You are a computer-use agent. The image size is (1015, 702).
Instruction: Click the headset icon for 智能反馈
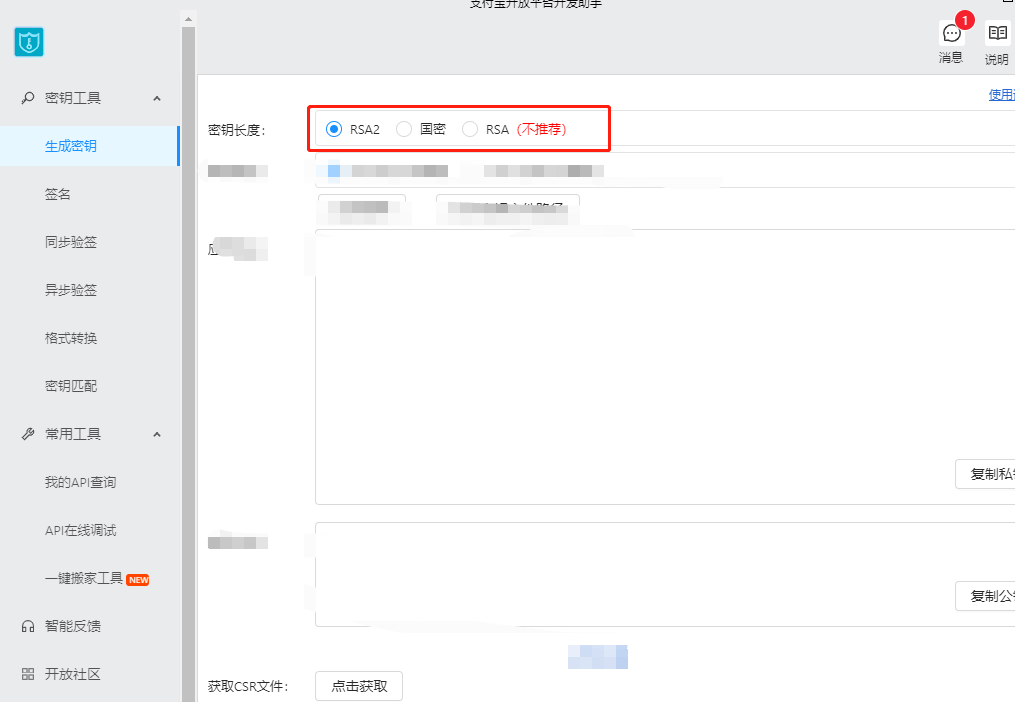(28, 626)
